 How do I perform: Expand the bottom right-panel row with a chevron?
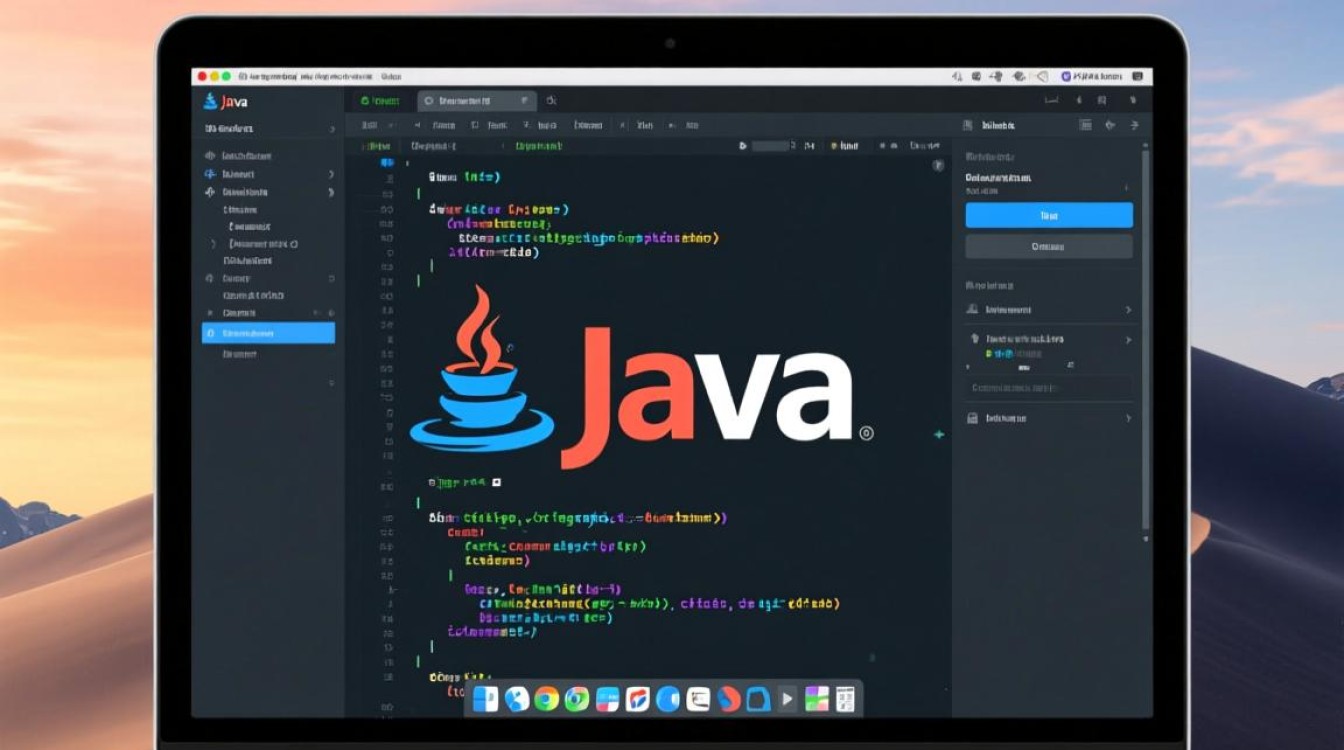[x=1128, y=418]
